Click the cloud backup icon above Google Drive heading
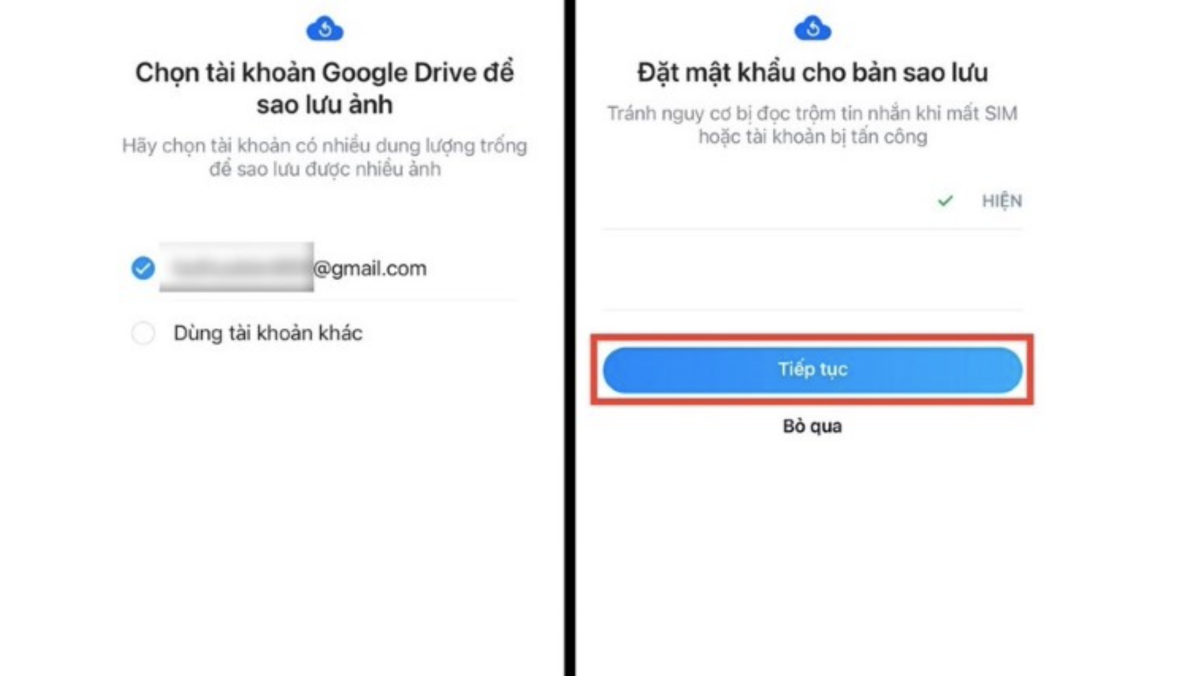Image resolution: width=1200 pixels, height=676 pixels. pyautogui.click(x=325, y=29)
